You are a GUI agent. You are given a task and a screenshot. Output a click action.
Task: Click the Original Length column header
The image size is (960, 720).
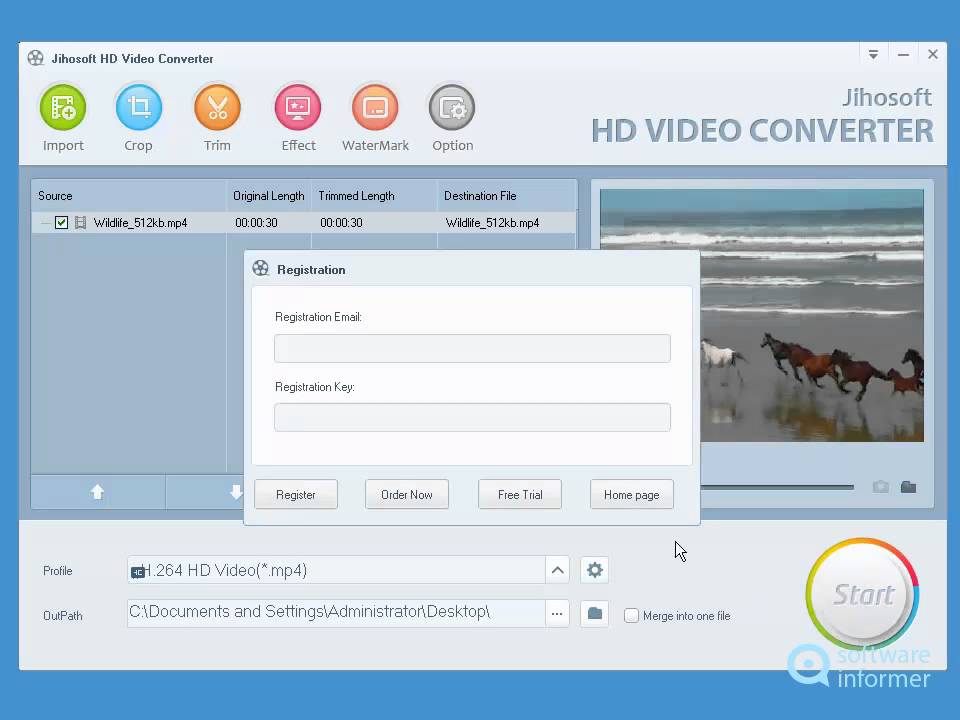pos(269,196)
